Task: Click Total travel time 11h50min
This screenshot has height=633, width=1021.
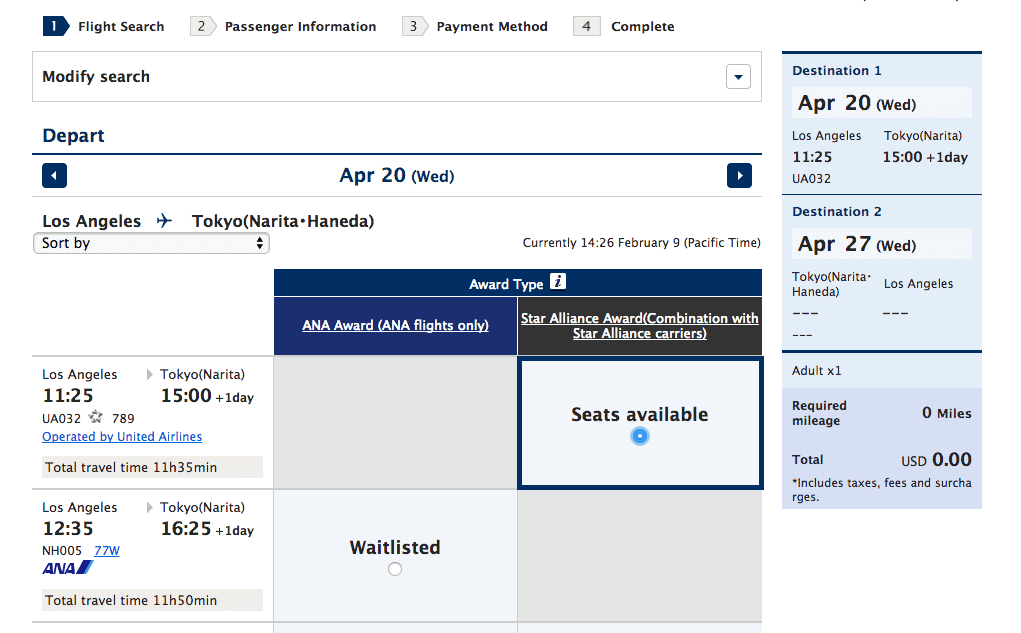Action: 152,600
